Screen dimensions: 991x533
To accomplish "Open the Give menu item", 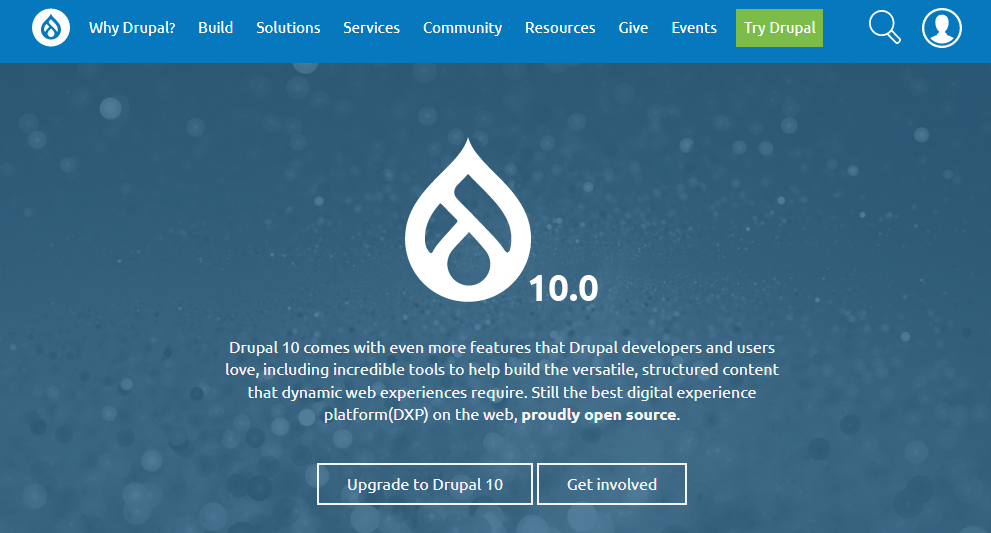I will pyautogui.click(x=633, y=28).
